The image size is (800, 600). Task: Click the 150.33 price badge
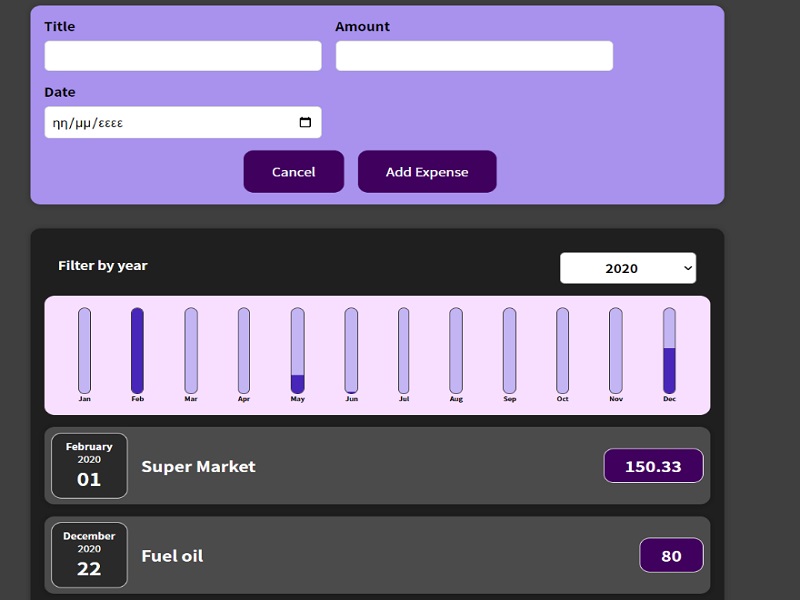(653, 466)
